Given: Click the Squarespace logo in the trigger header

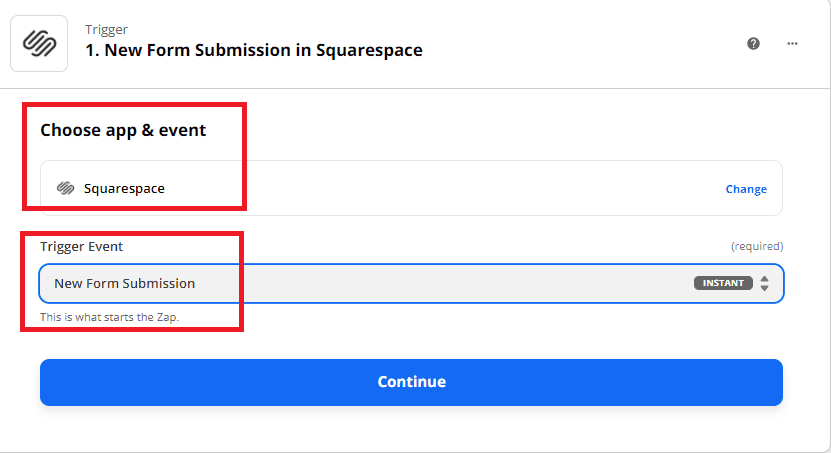Looking at the screenshot, I should (39, 44).
